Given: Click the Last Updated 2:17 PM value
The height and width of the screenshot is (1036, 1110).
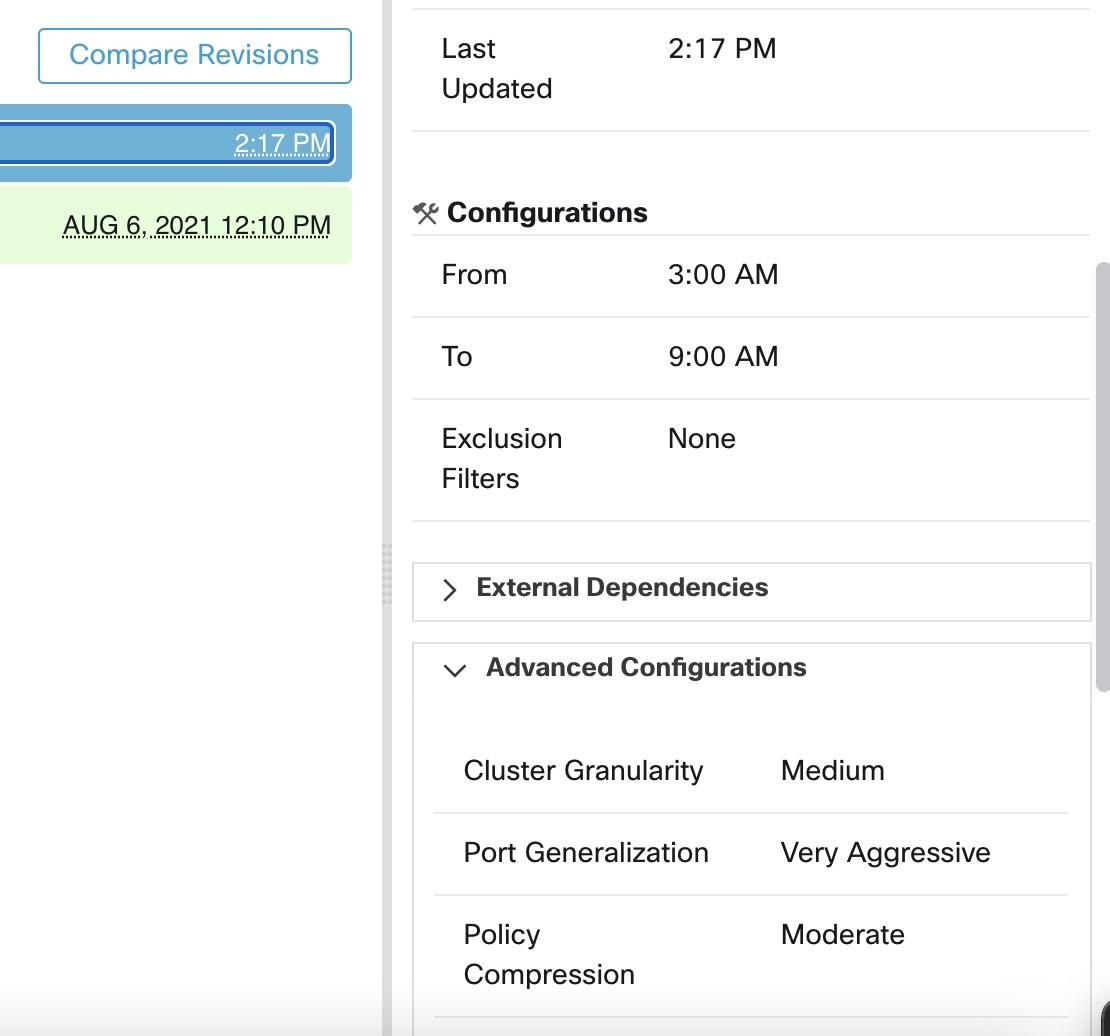Looking at the screenshot, I should (722, 49).
